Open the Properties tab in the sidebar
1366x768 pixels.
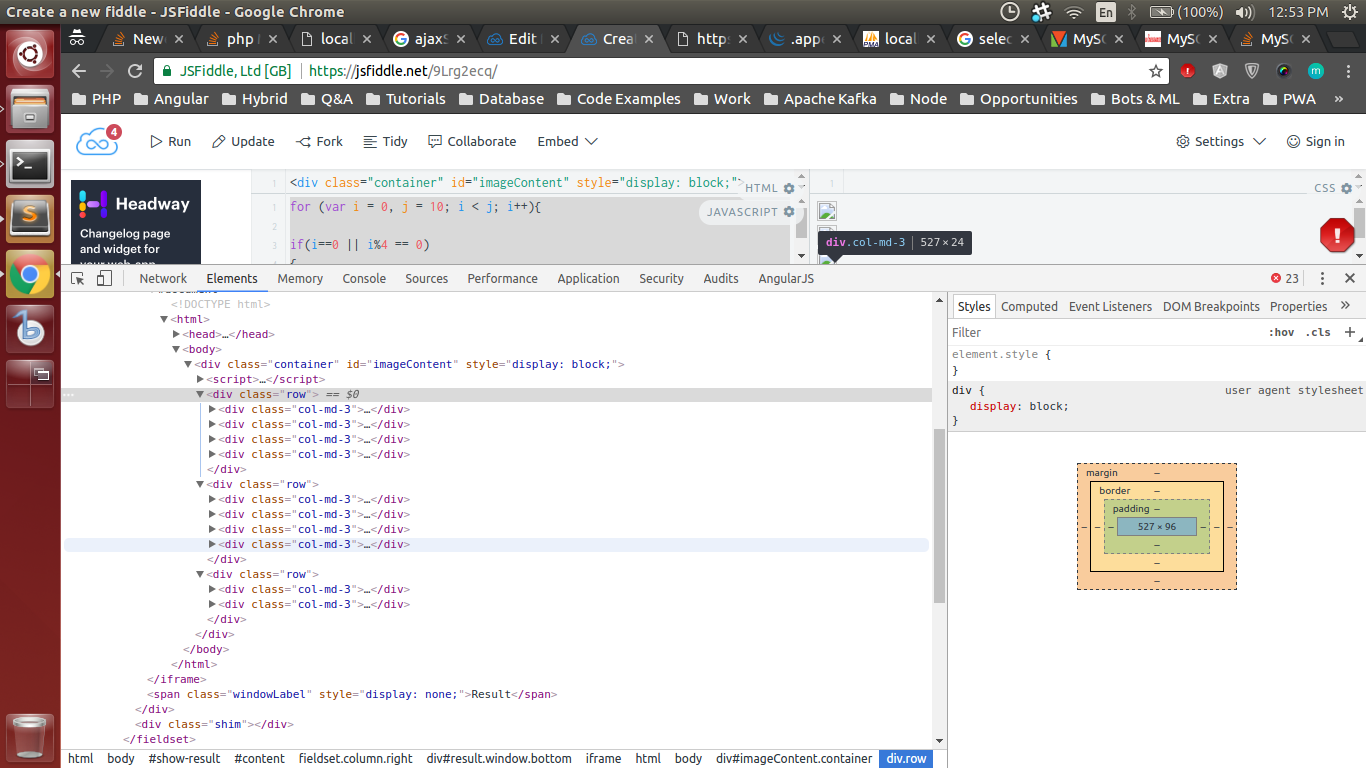pyautogui.click(x=1298, y=307)
